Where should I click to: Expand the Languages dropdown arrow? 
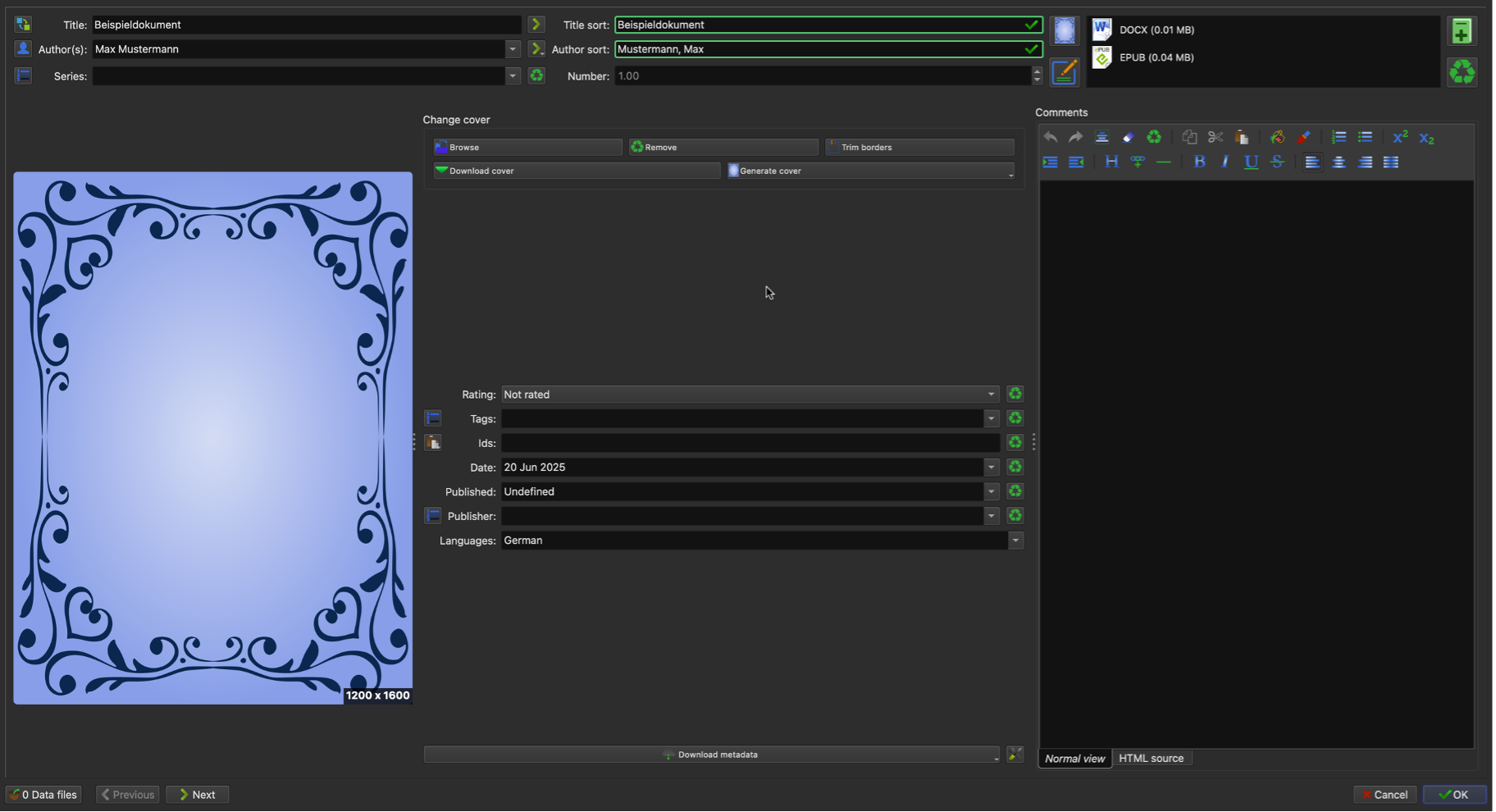[x=1015, y=541]
